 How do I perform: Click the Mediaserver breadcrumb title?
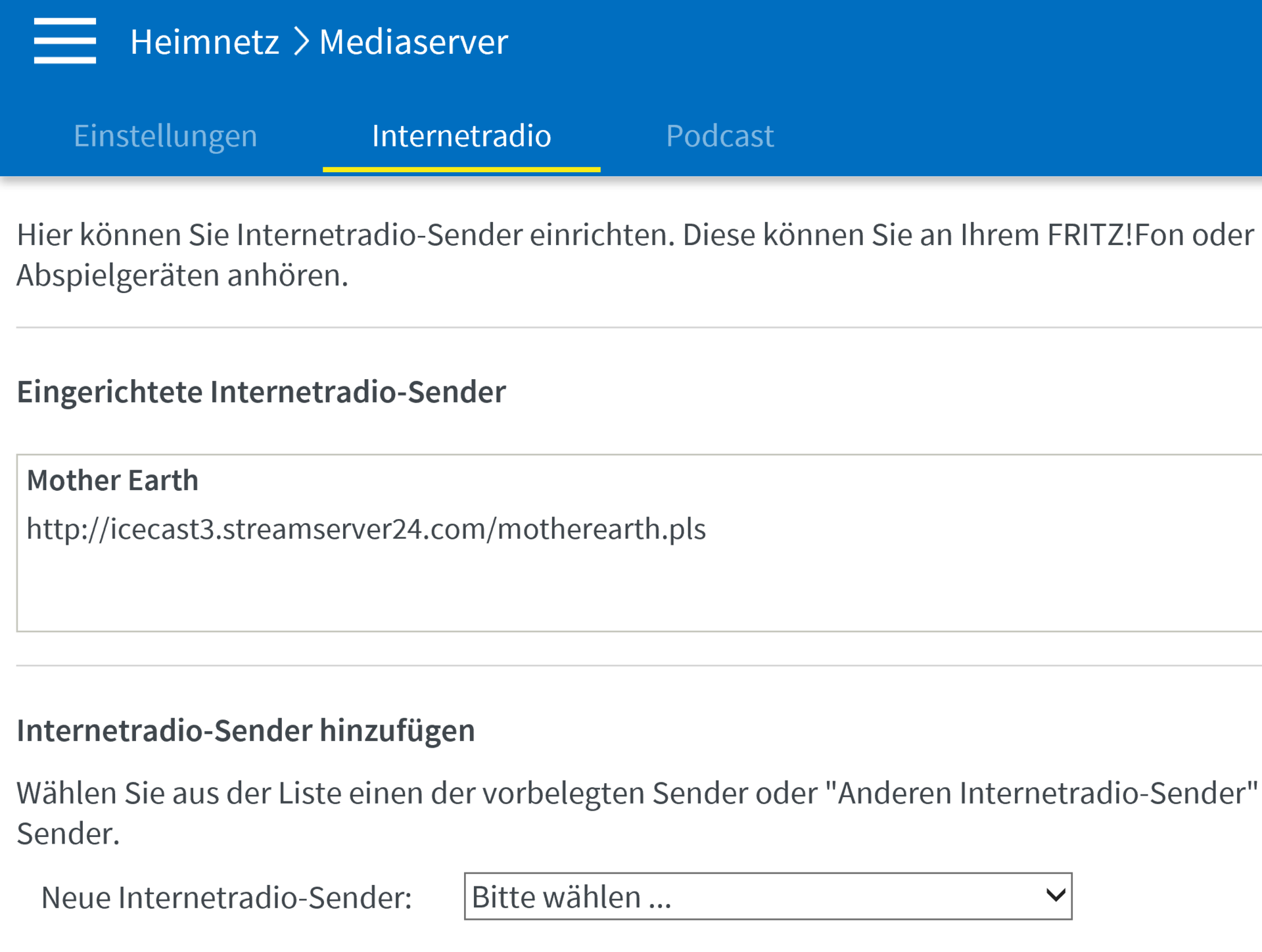(x=413, y=42)
